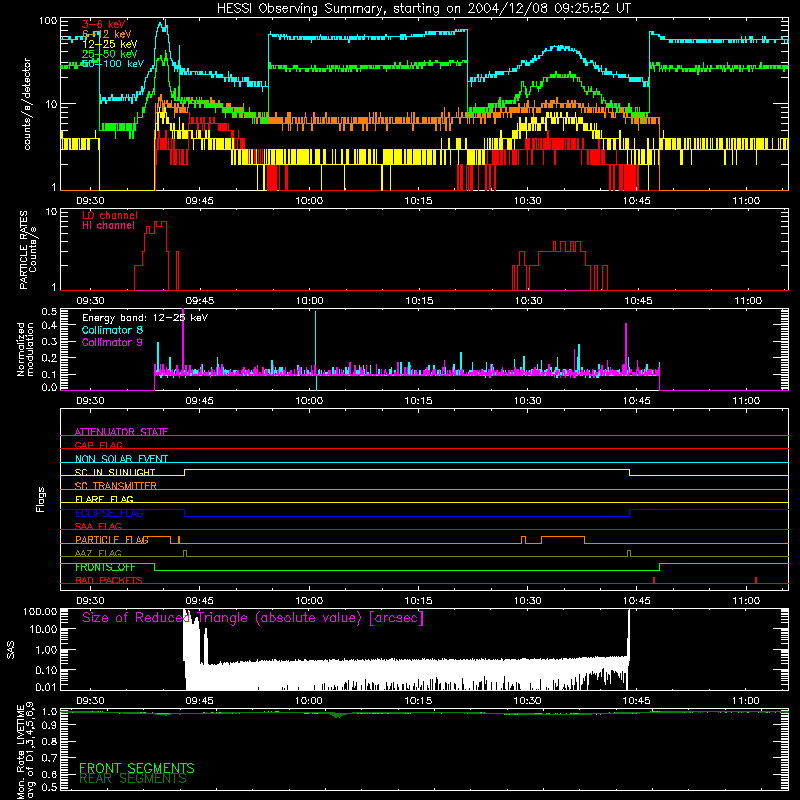
Task: Click the 10:30 tick label under particle rates plot
Action: pyautogui.click(x=528, y=301)
